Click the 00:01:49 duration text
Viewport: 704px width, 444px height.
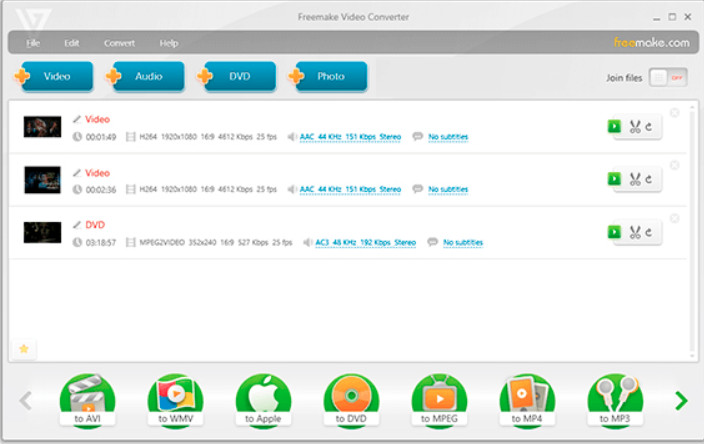click(x=101, y=137)
